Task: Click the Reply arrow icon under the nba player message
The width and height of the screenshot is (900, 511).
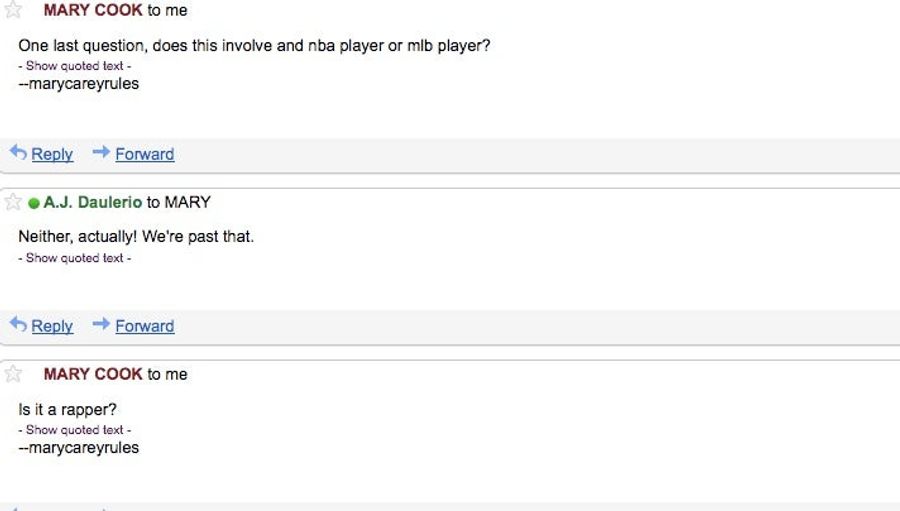Action: pyautogui.click(x=18, y=152)
